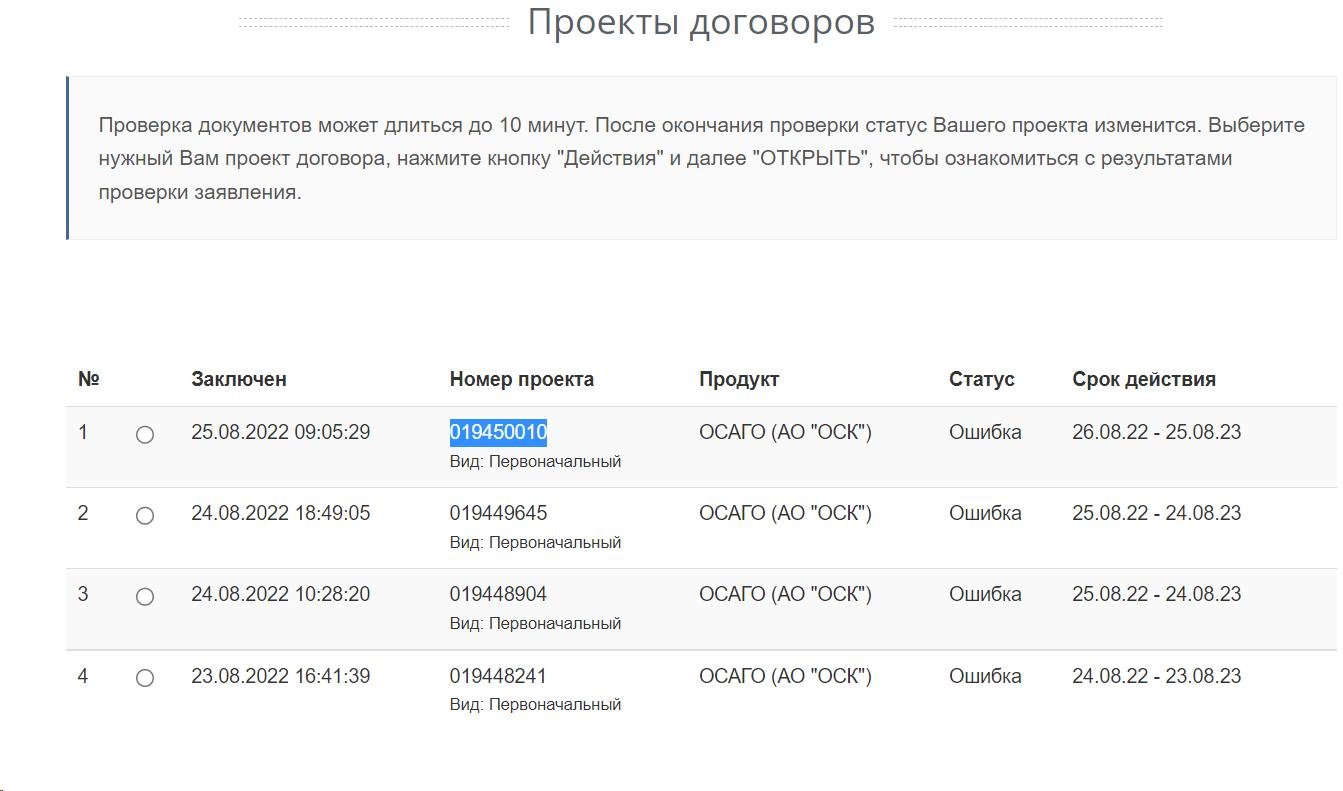Click project number 019448241

498,676
